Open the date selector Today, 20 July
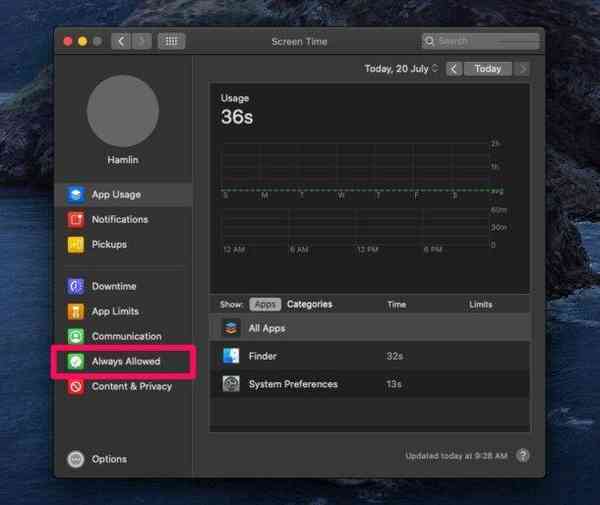The height and width of the screenshot is (505, 600). point(401,69)
